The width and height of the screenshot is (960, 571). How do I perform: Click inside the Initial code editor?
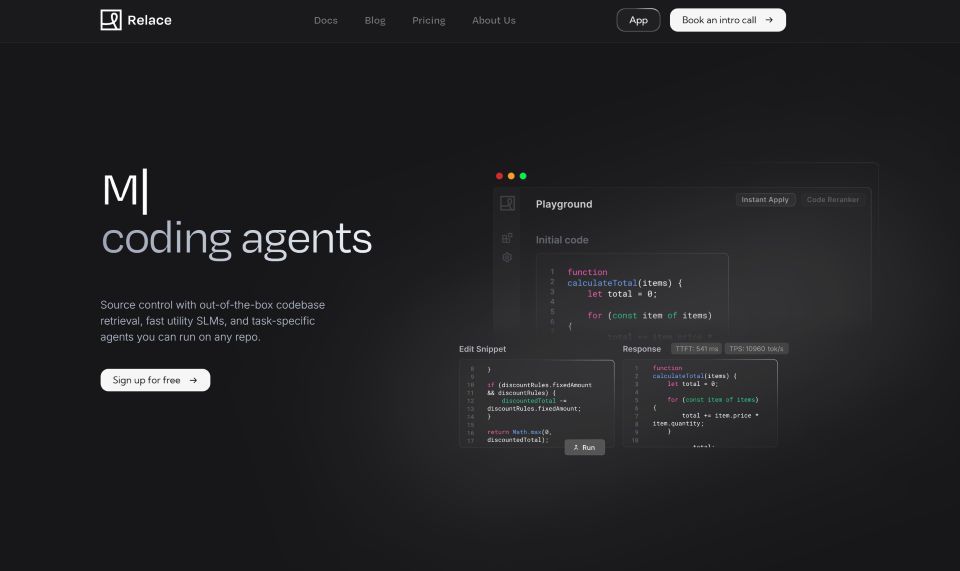pyautogui.click(x=632, y=295)
